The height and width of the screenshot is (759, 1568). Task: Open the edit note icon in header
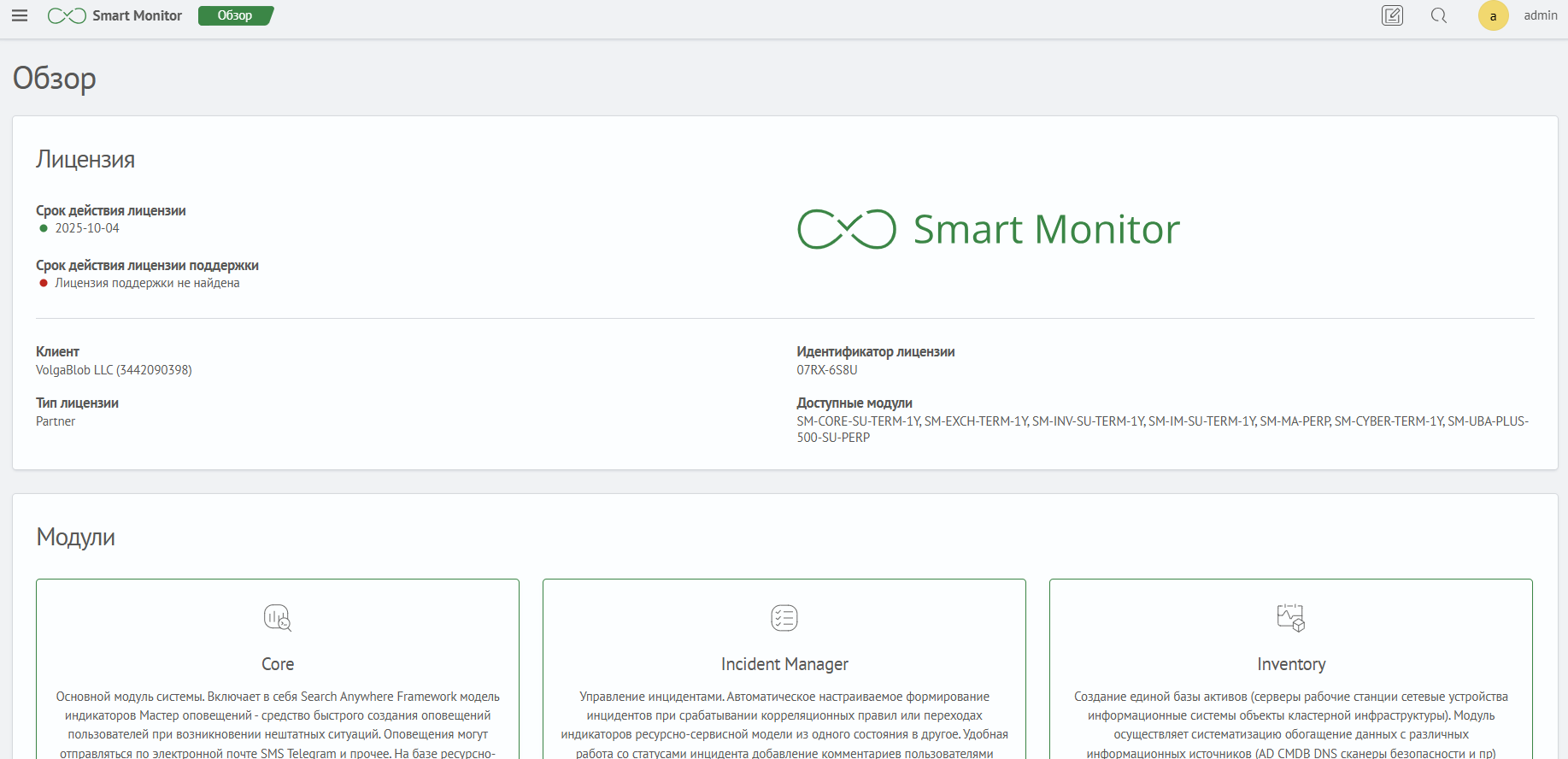click(x=1393, y=15)
